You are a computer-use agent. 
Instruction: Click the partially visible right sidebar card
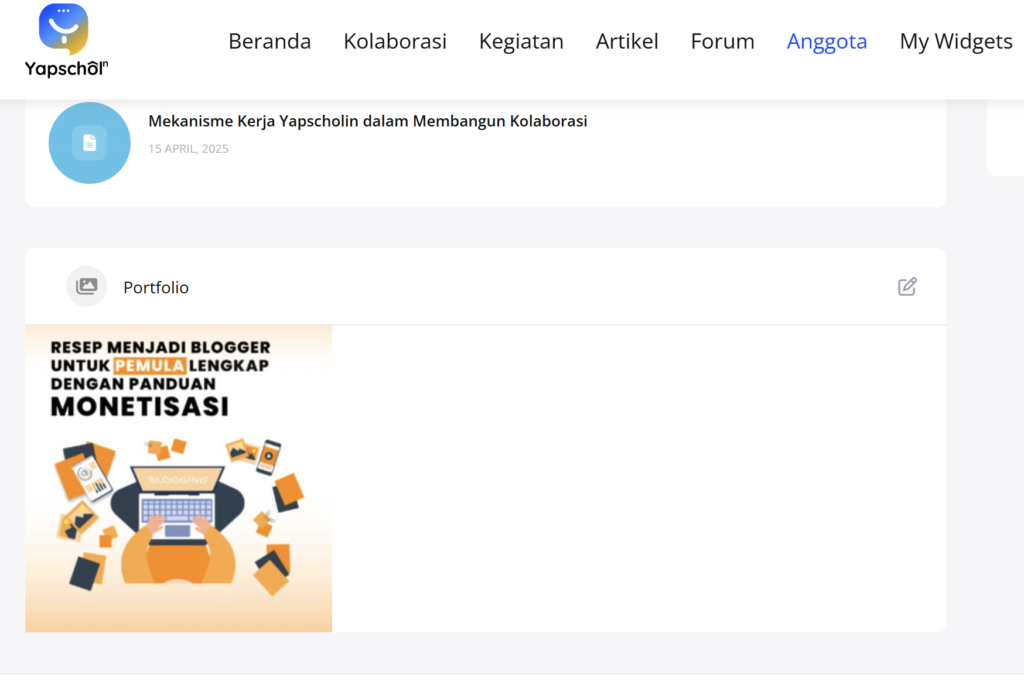pyautogui.click(x=1005, y=140)
